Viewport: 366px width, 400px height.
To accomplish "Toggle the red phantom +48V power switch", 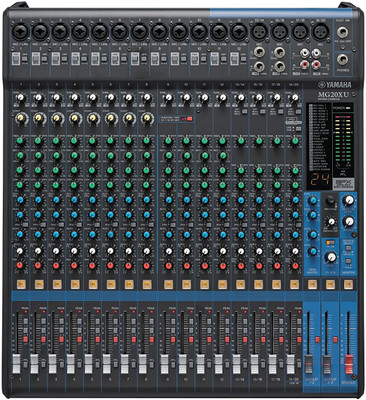I will click(x=190, y=118).
